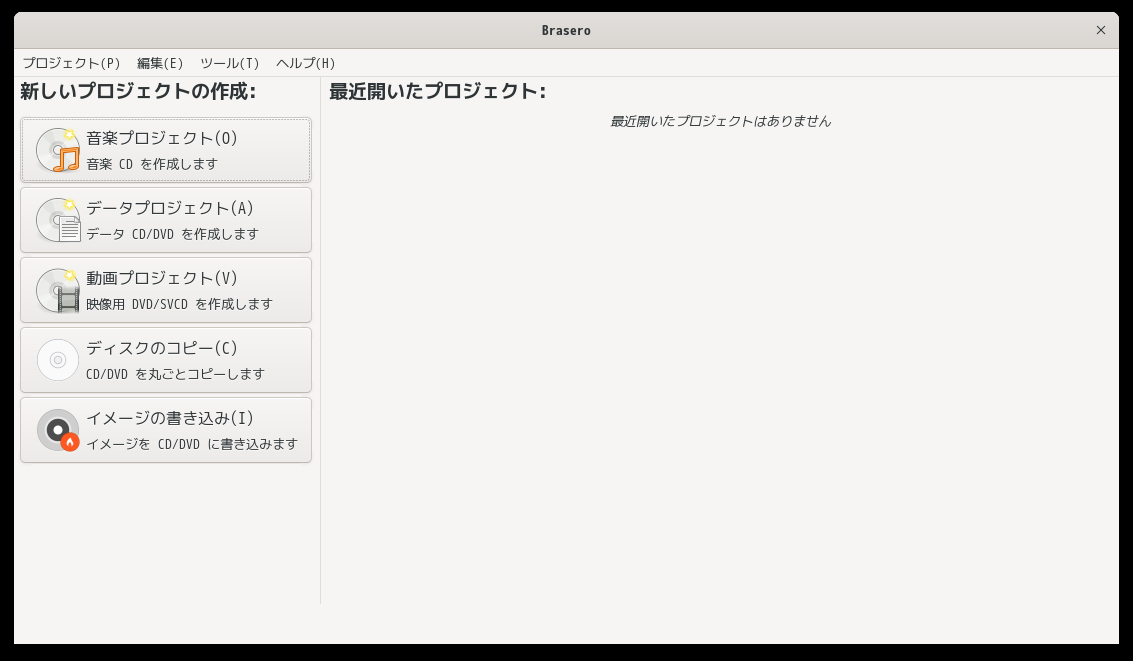Create a 動画プロジェクト(V)

pos(166,290)
